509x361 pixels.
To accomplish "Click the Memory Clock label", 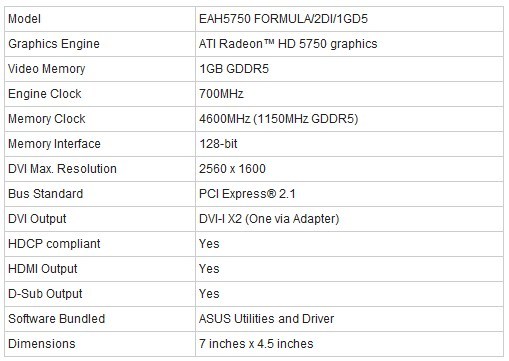I will point(47,119).
